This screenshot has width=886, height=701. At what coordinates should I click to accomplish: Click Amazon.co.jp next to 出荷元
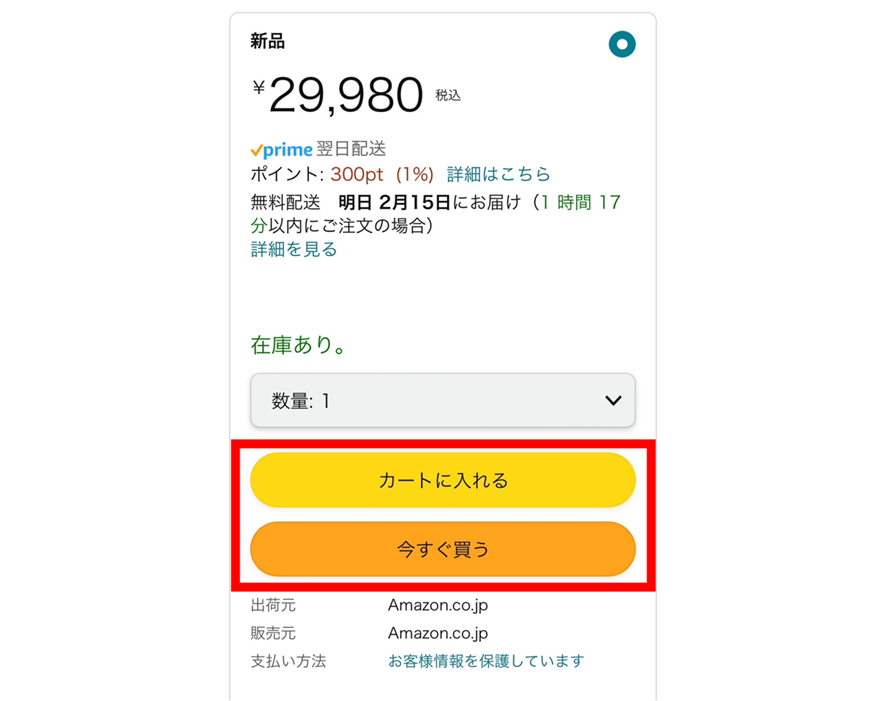438,605
